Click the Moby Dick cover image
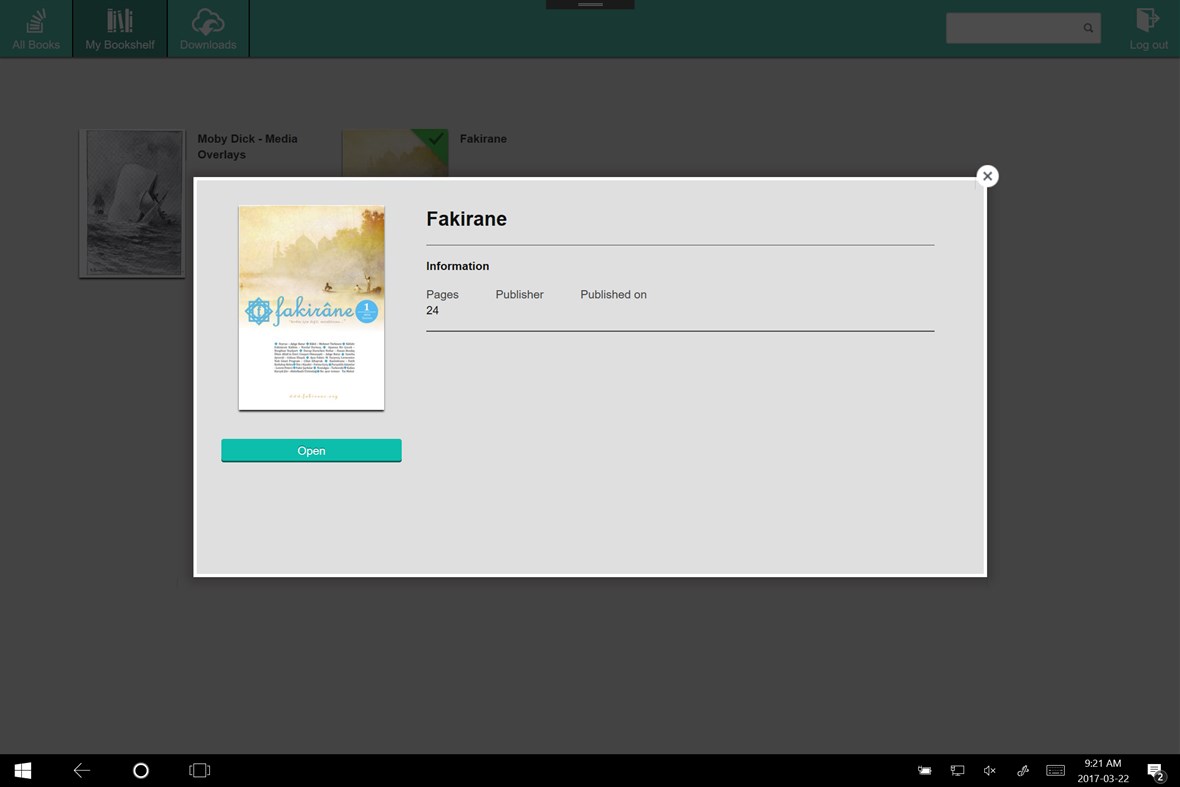Viewport: 1180px width, 787px height. point(131,202)
